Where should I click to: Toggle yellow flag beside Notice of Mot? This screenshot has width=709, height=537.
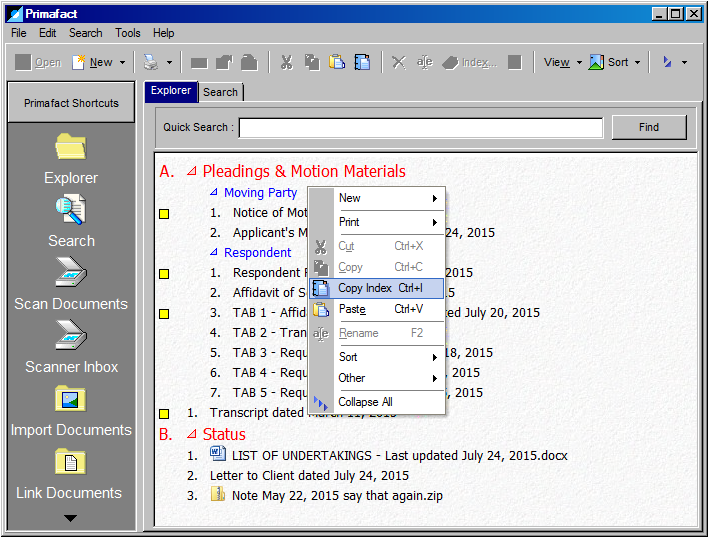pyautogui.click(x=164, y=214)
